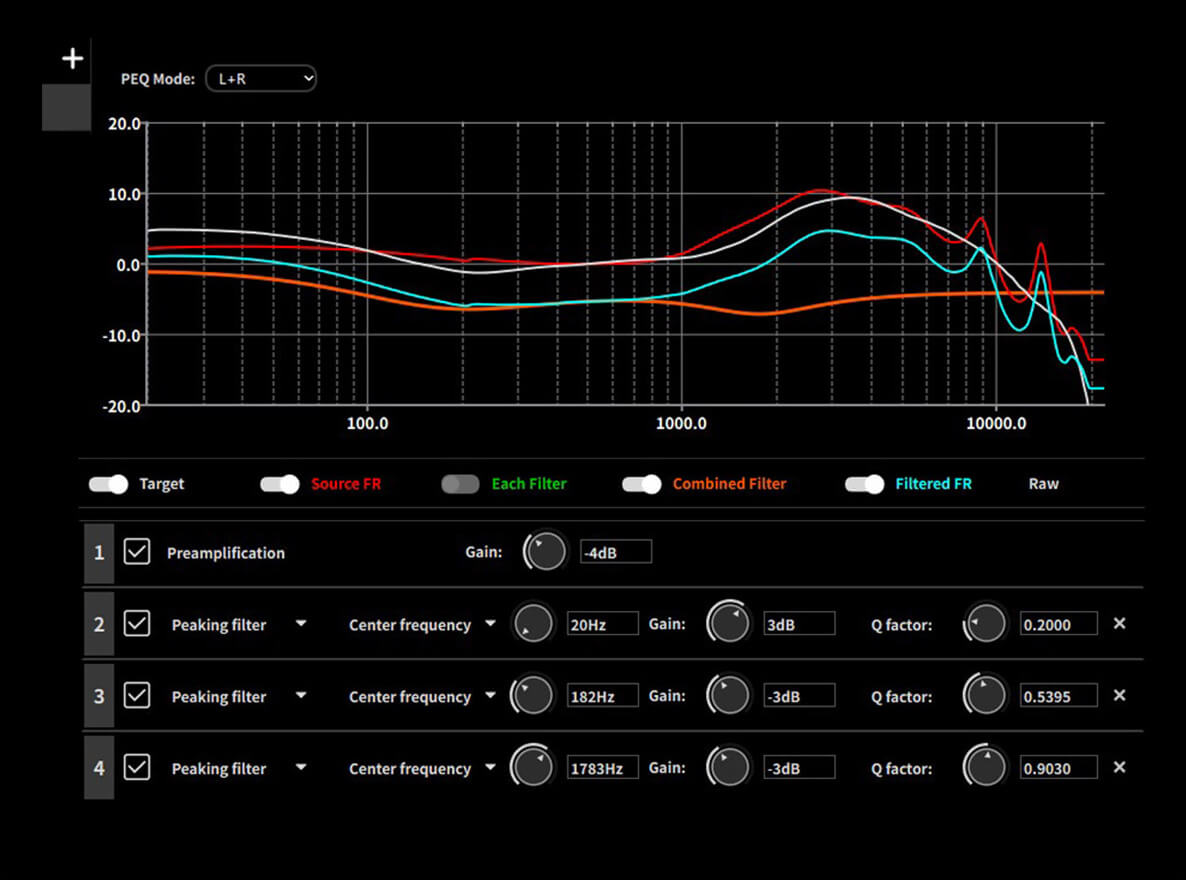Open the PEQ Mode L+R dropdown
Image resolution: width=1186 pixels, height=880 pixels.
261,79
